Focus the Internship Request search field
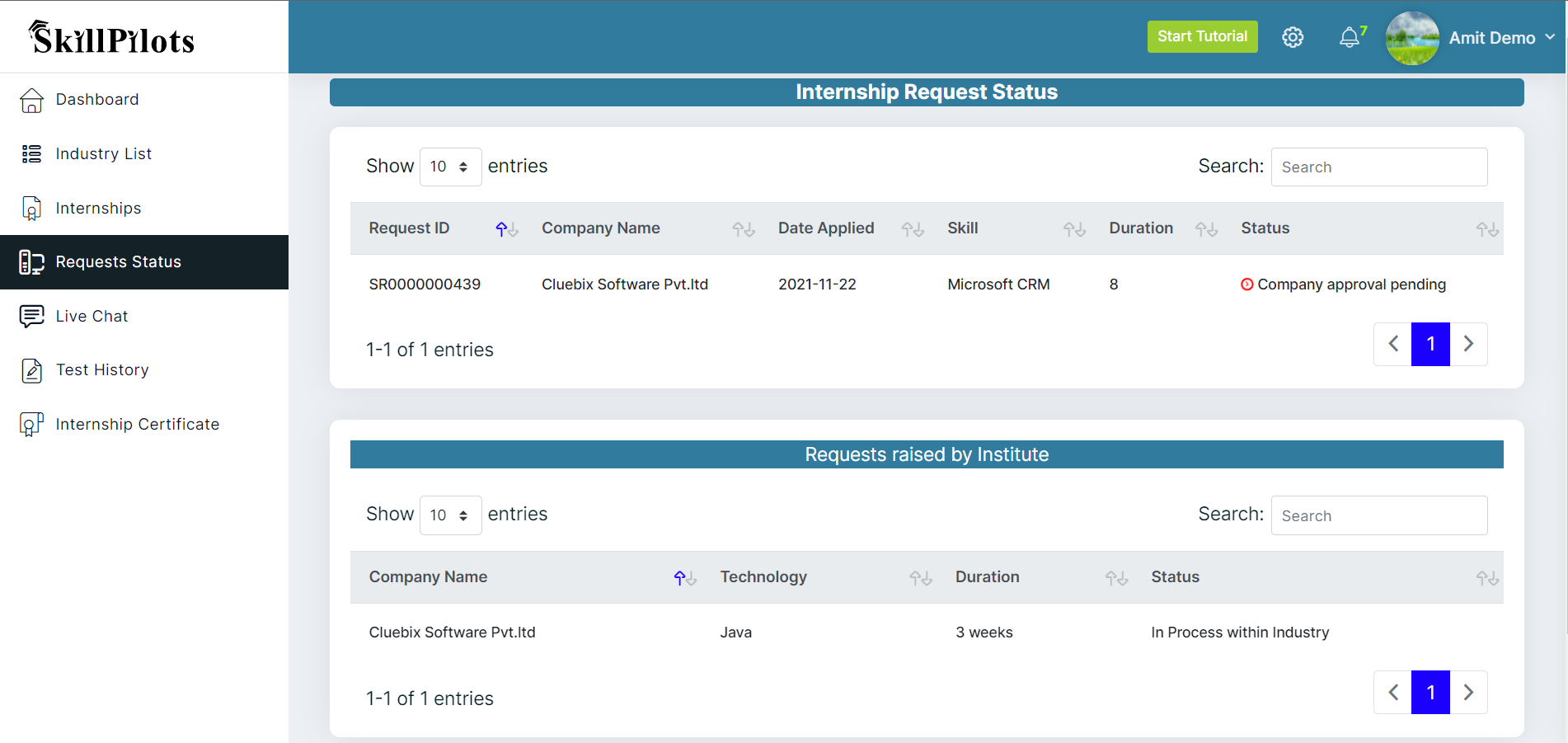This screenshot has width=1568, height=743. 1379,167
